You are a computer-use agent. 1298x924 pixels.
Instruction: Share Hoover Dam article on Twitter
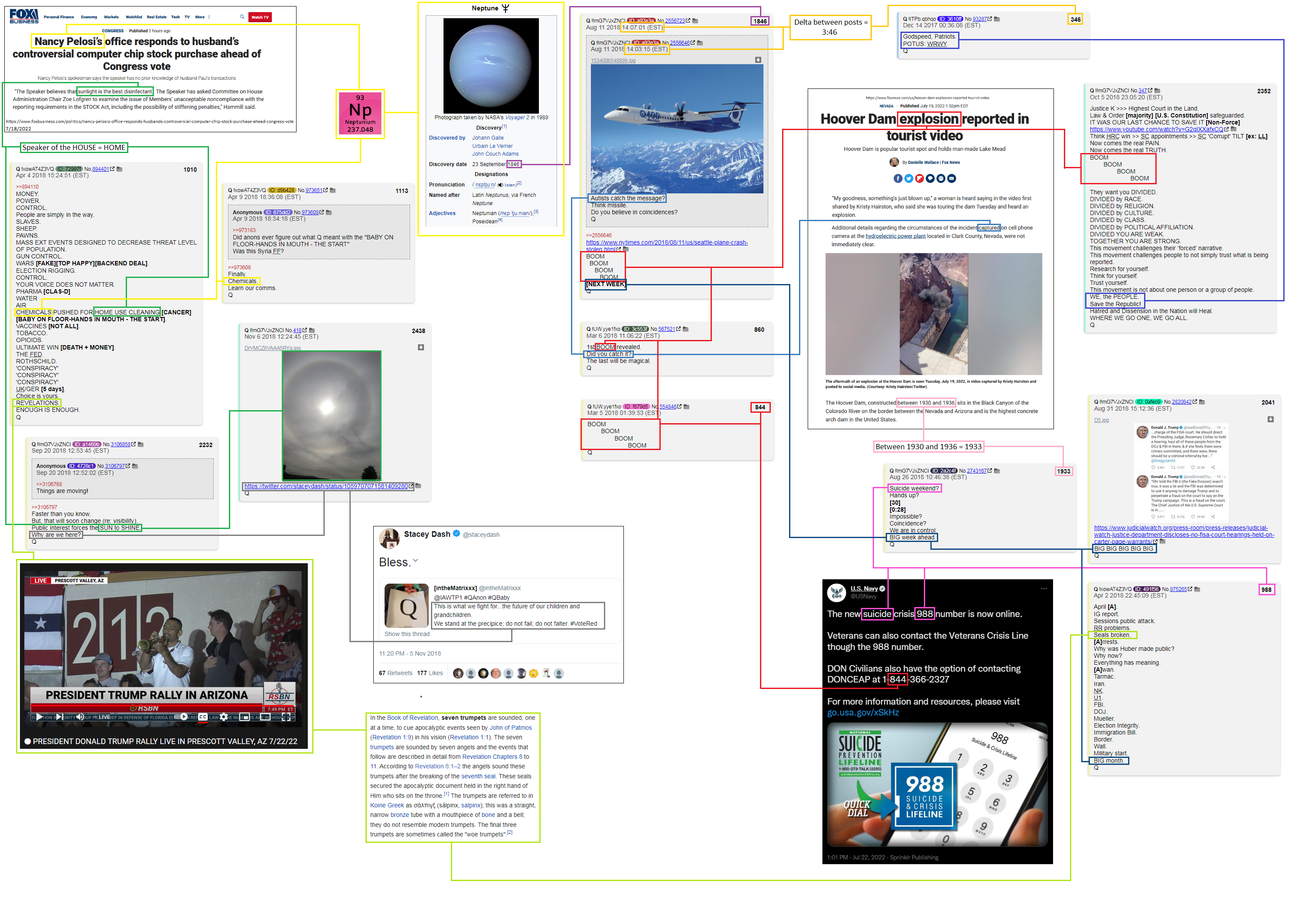point(909,179)
